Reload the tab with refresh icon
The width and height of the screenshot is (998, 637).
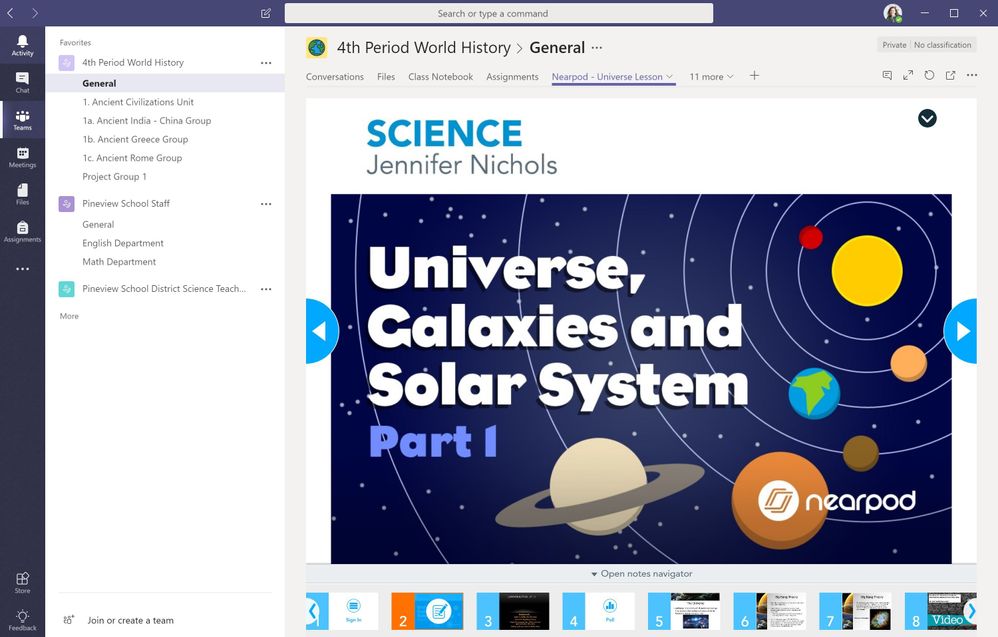coord(929,75)
